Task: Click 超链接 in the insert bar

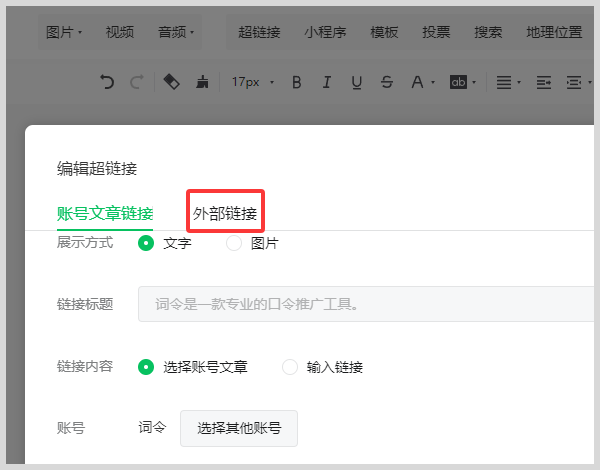Action: [x=259, y=32]
